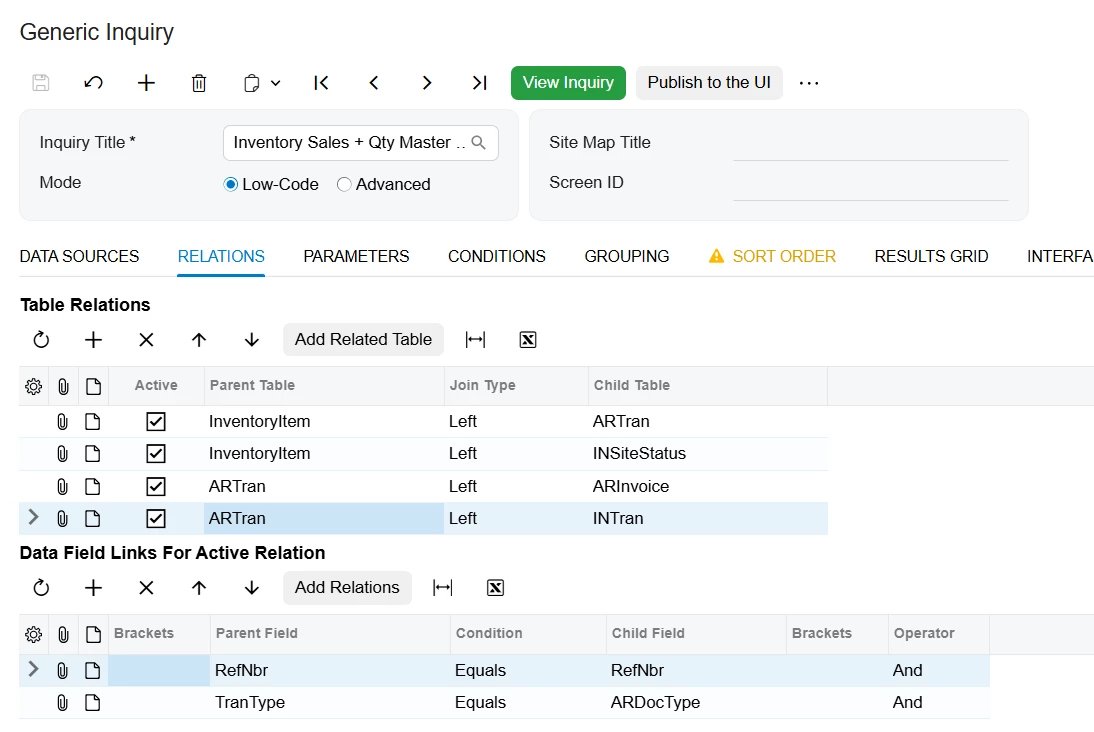Viewport: 1094px width, 732px height.
Task: Click the Equals condition in RefNbr row
Action: [x=528, y=671]
